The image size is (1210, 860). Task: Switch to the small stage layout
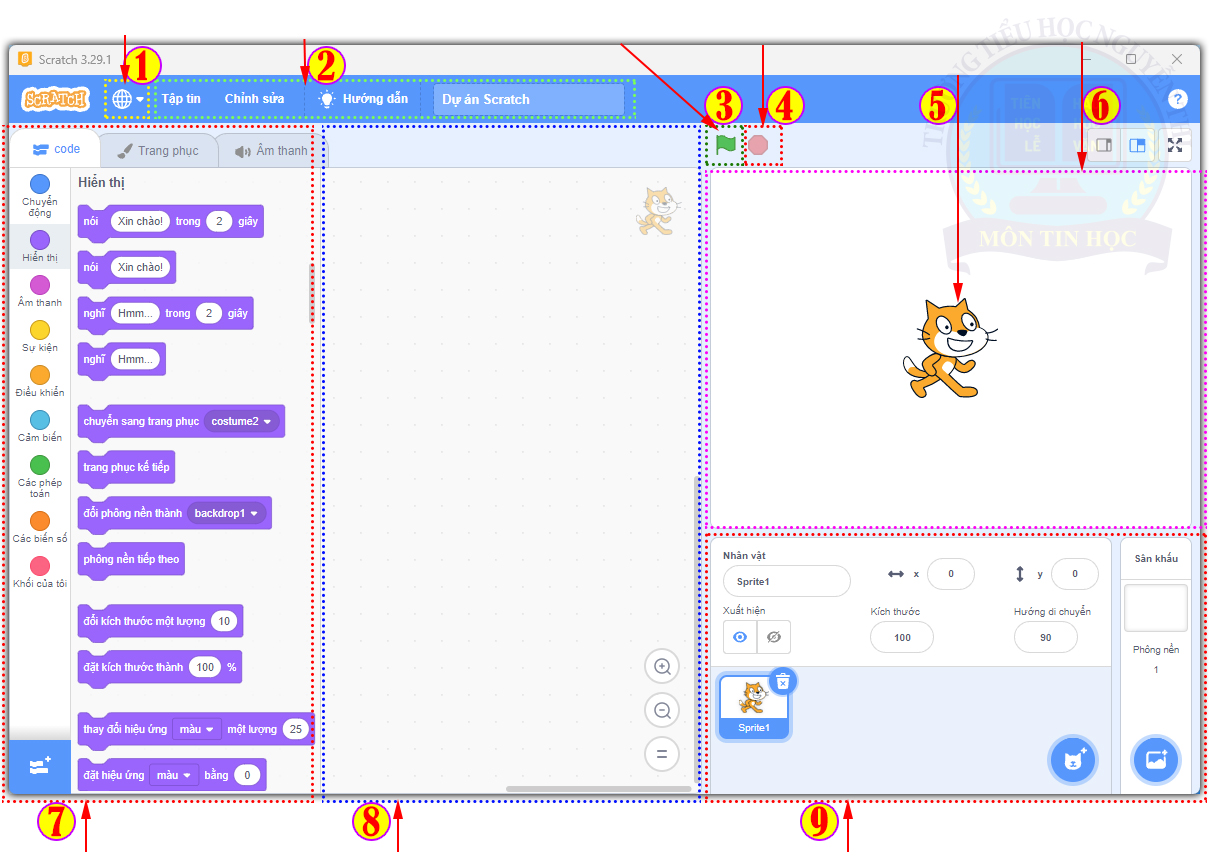pos(1104,146)
